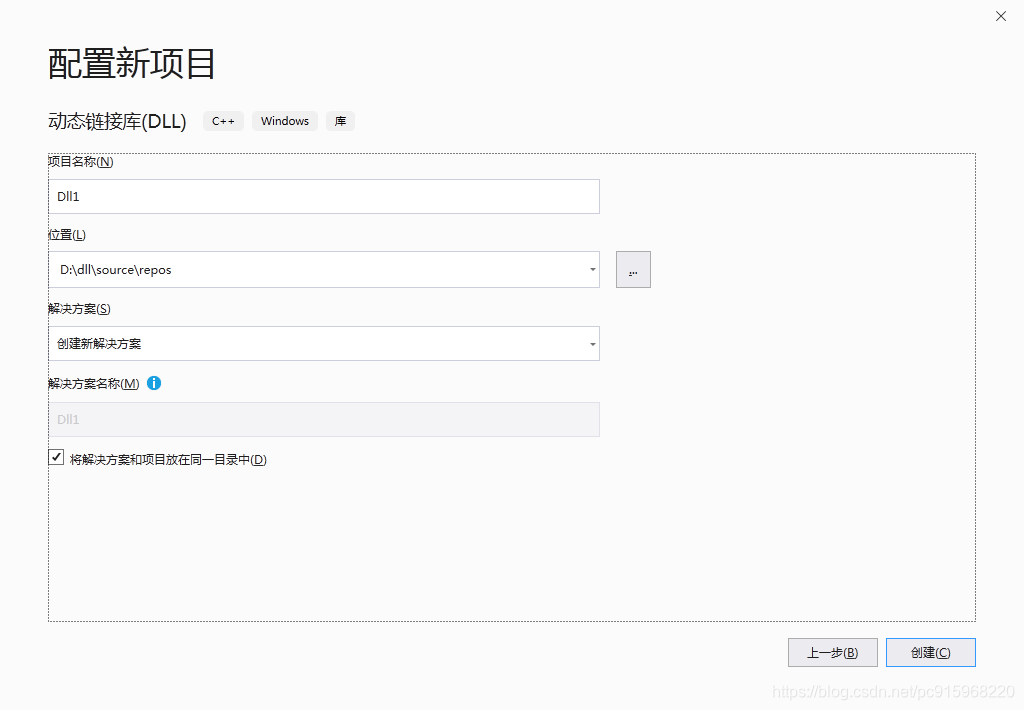Click the 库 tag

point(340,121)
